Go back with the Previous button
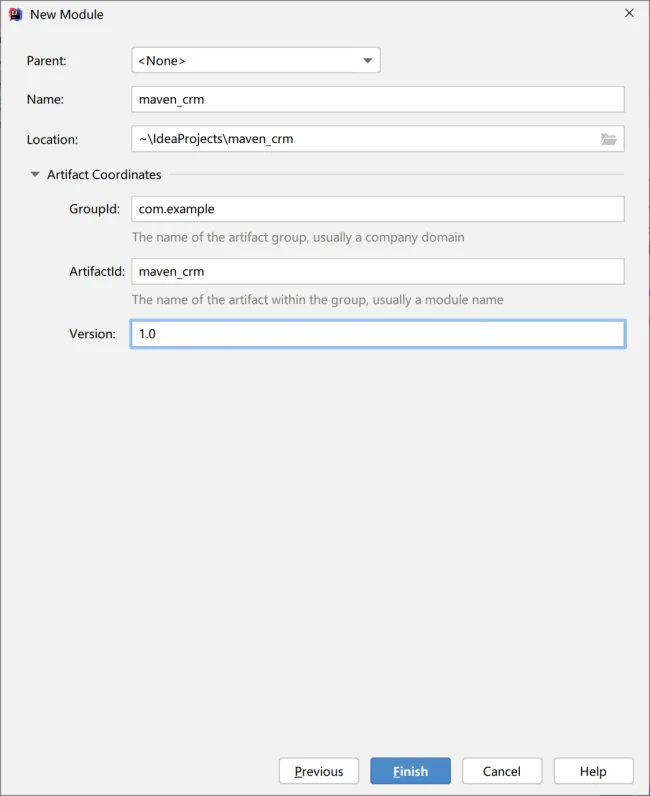This screenshot has width=650, height=796. [x=319, y=771]
